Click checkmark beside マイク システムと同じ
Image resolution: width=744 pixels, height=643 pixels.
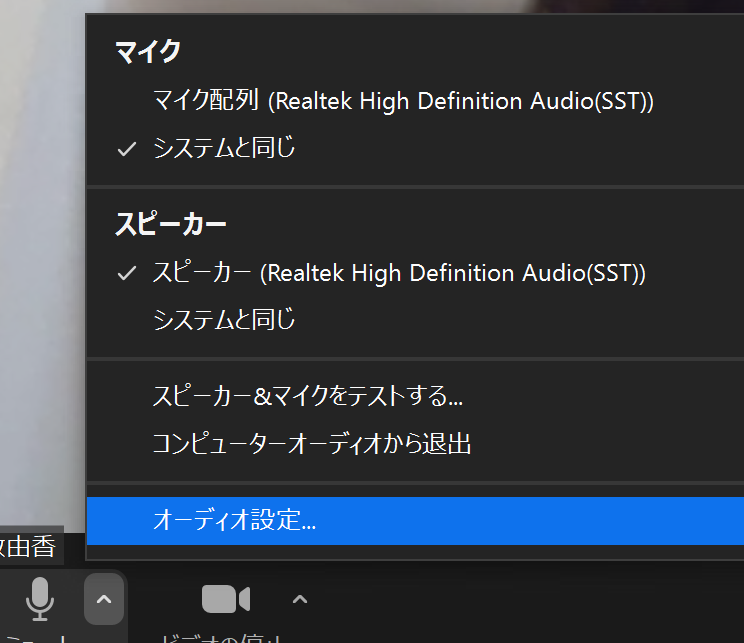pyautogui.click(x=126, y=149)
